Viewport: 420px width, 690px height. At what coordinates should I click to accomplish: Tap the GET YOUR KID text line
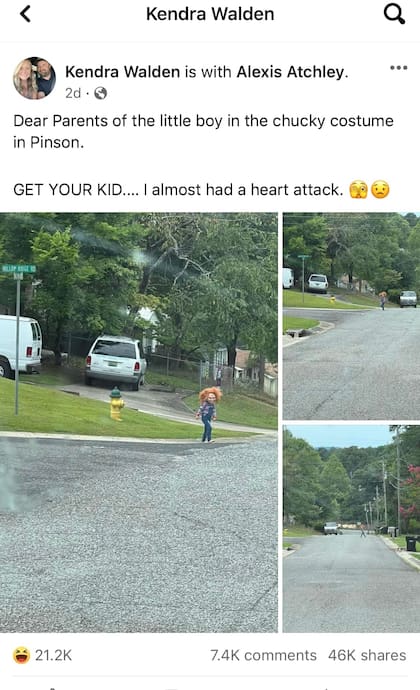click(x=178, y=190)
